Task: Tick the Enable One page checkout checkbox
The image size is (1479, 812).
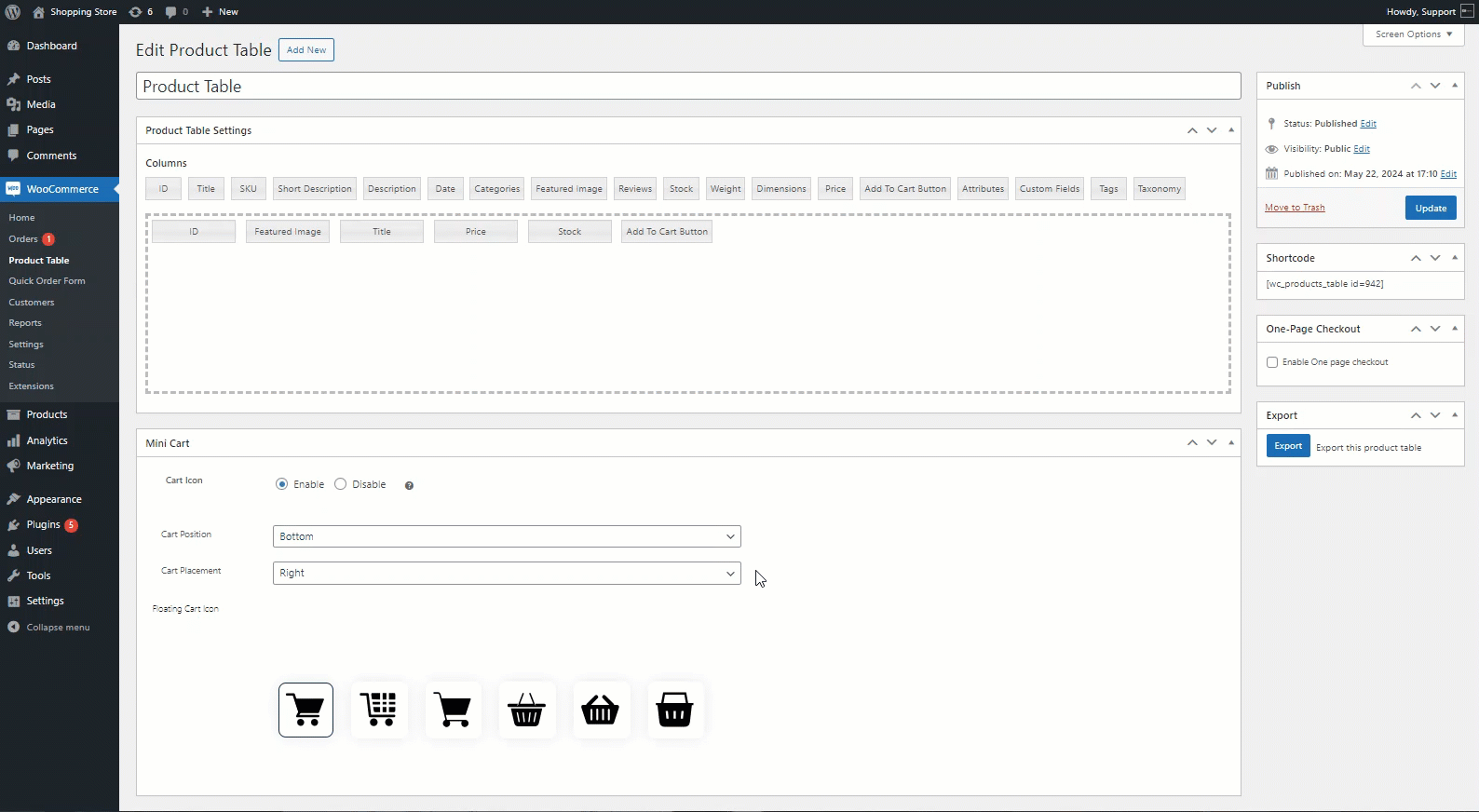Action: coord(1272,362)
